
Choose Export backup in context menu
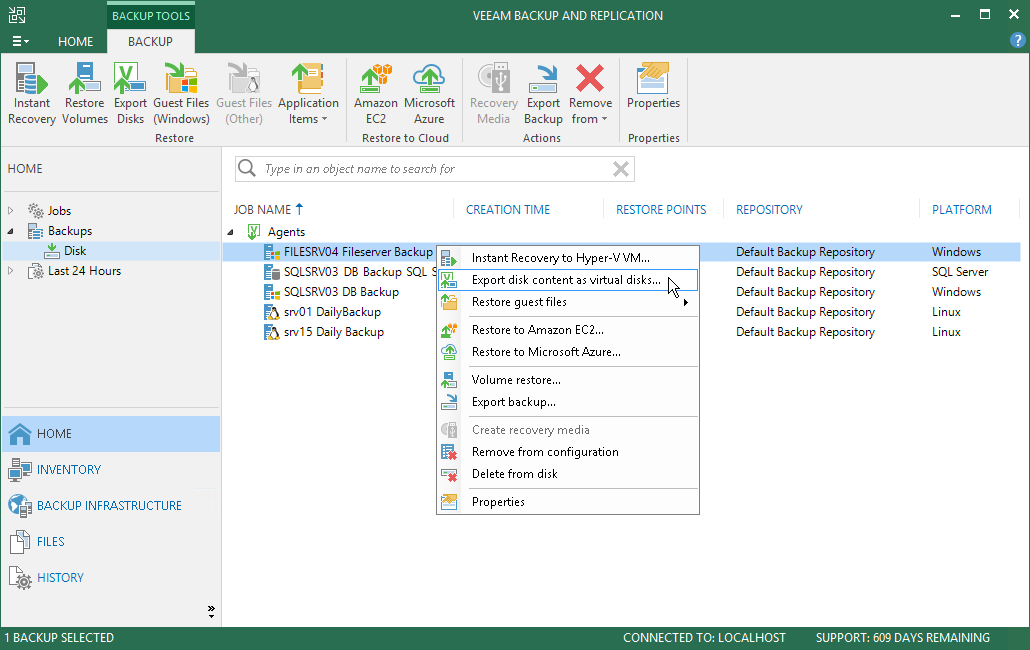coord(568,402)
